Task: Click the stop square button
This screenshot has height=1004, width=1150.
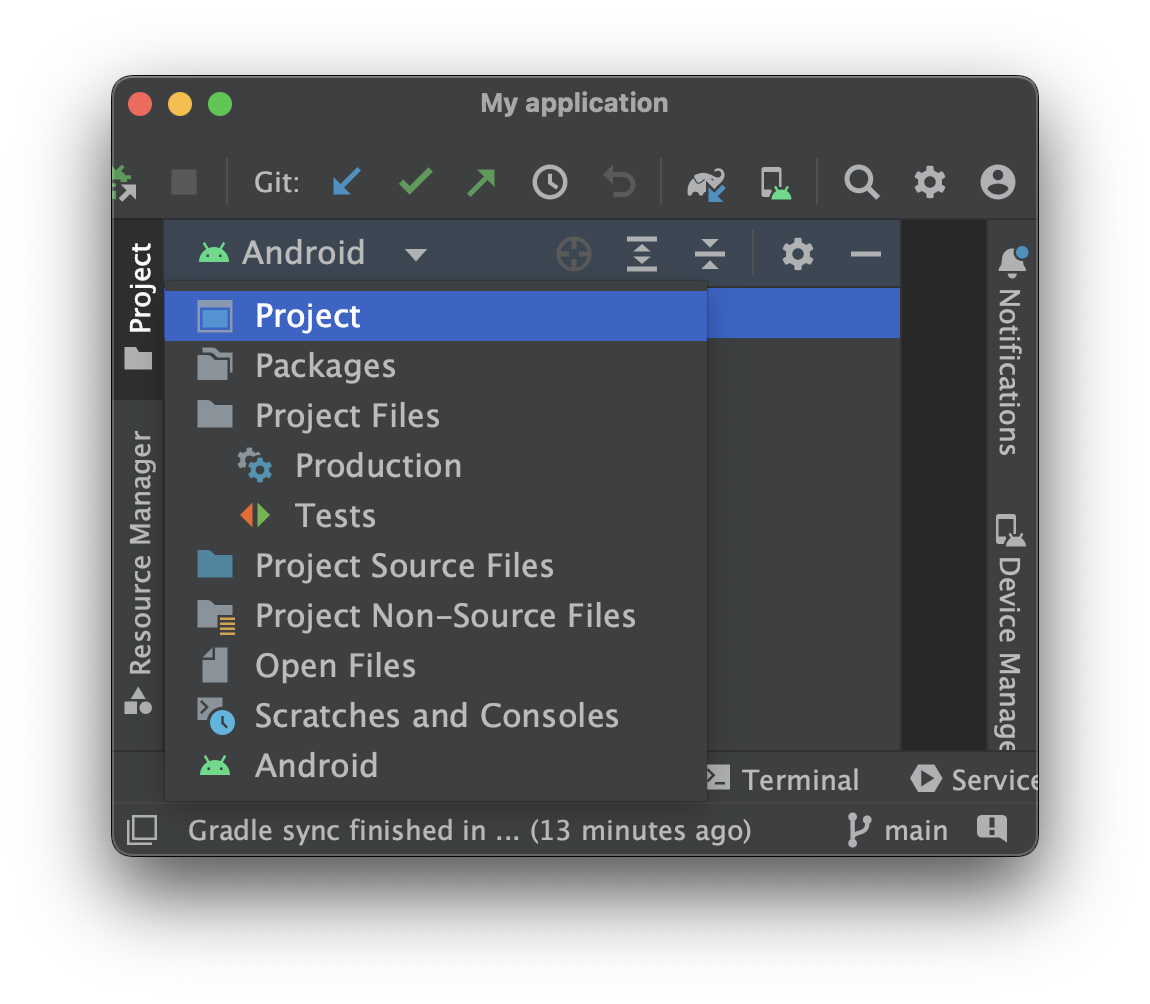Action: (184, 182)
